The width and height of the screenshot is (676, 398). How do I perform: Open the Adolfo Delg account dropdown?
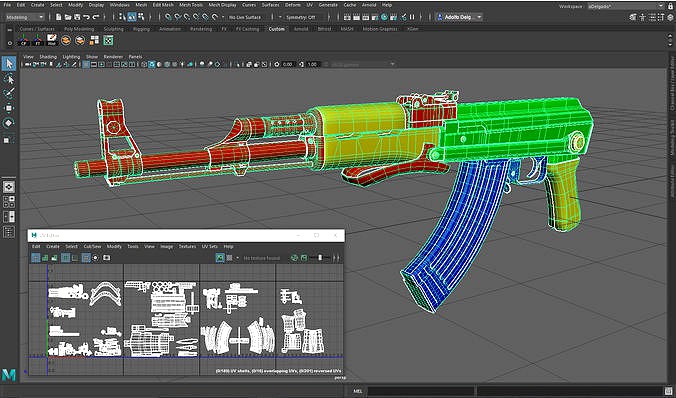pyautogui.click(x=459, y=17)
